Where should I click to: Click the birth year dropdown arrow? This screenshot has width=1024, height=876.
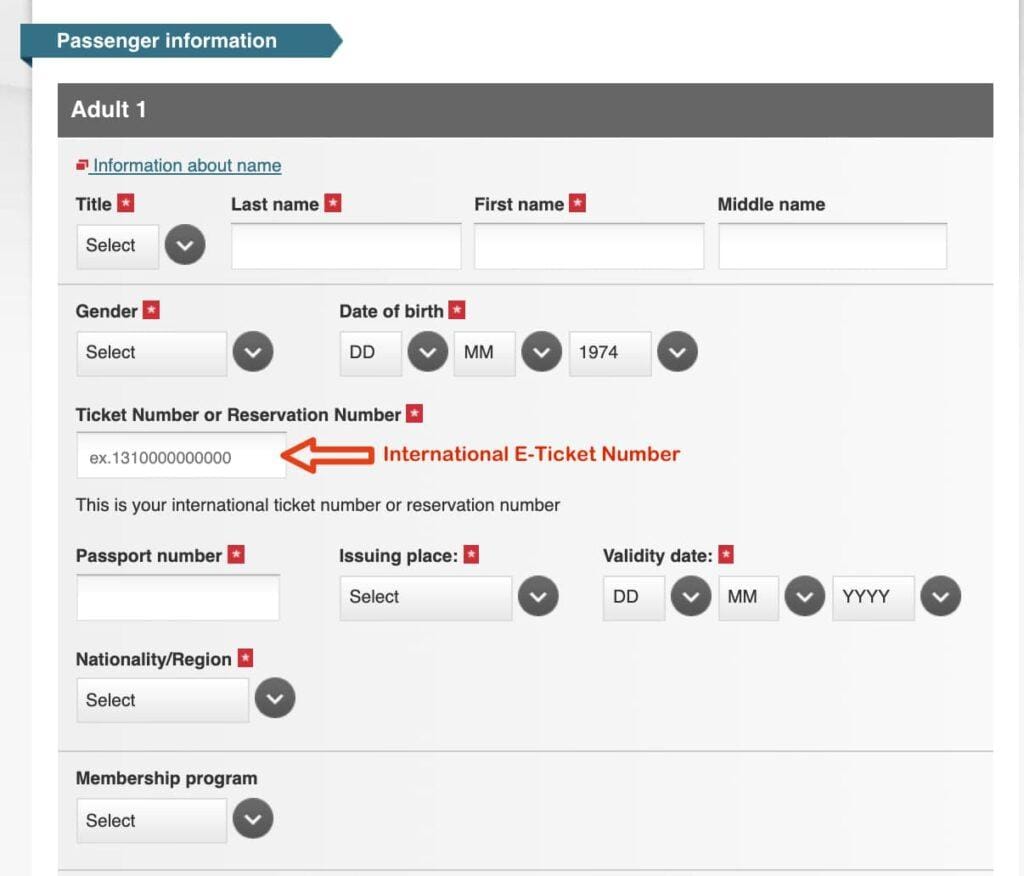pos(677,351)
